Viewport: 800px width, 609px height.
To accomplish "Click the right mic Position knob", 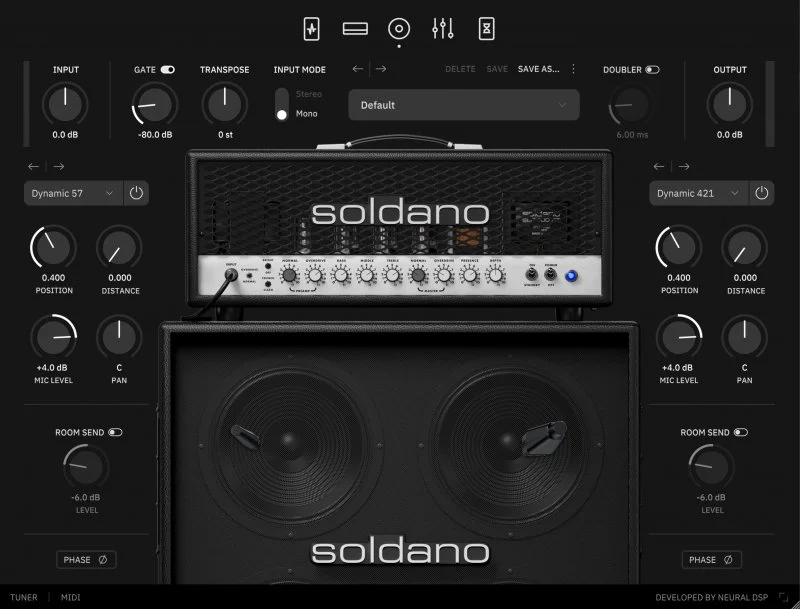I will point(679,247).
